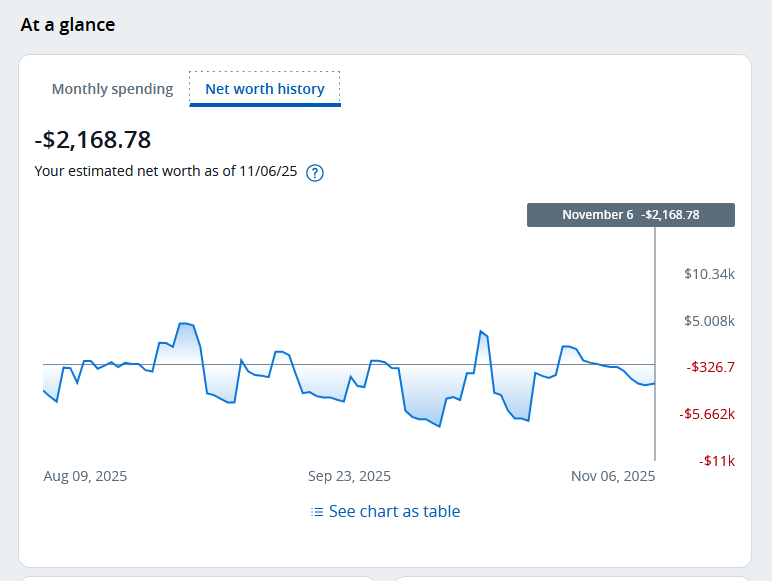Click the -$2,168.78 net worth amount
The width and height of the screenshot is (772, 581).
pyautogui.click(x=93, y=140)
